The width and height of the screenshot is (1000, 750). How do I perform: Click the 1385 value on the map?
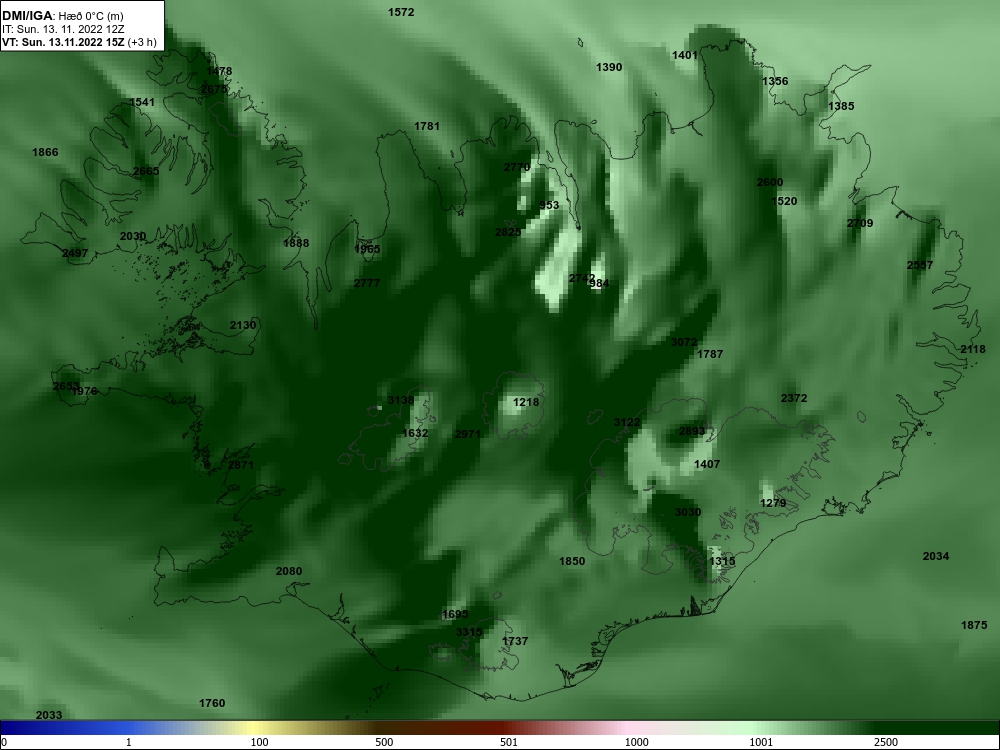click(x=841, y=106)
